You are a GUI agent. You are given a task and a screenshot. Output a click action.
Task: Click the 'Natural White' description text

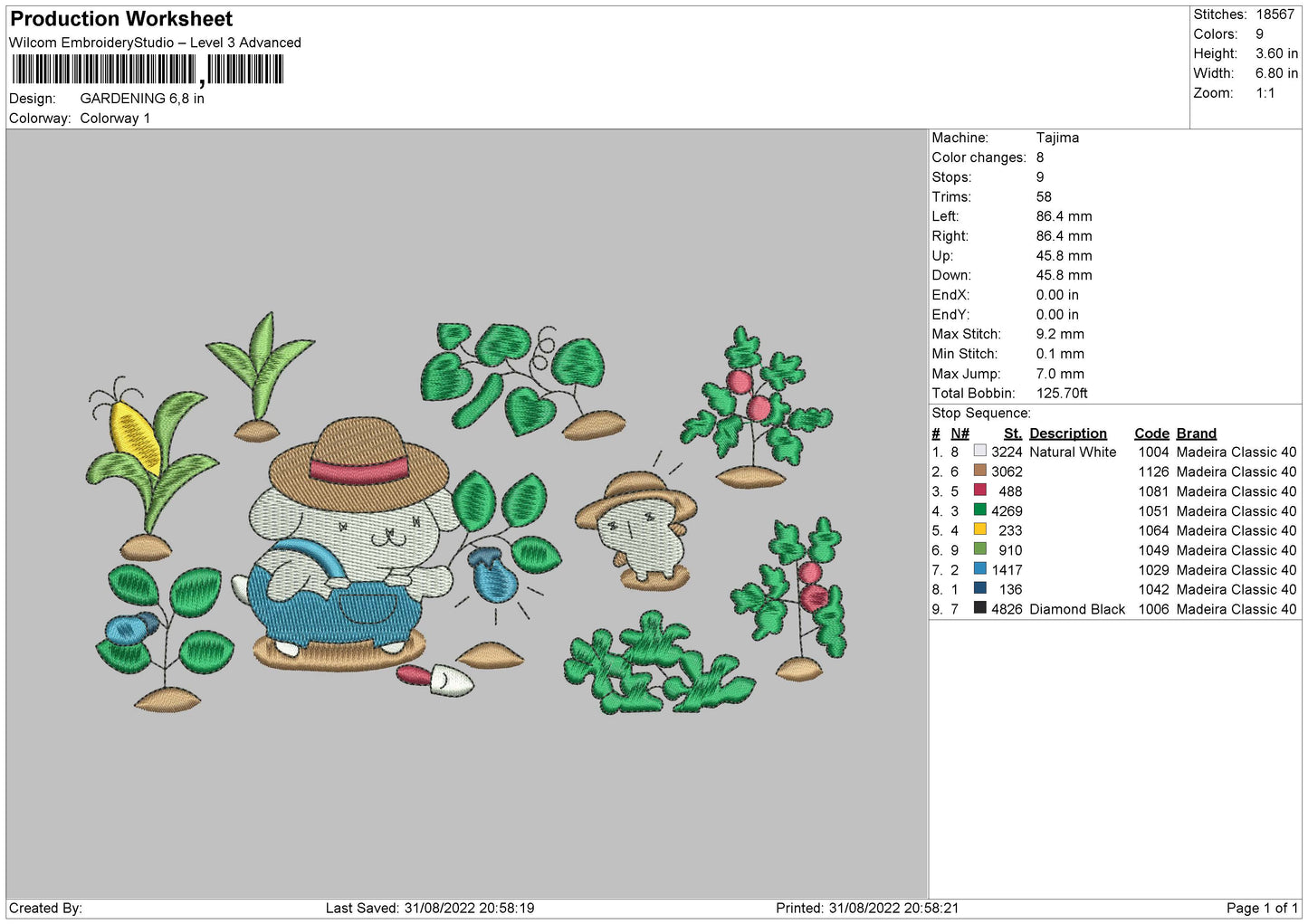tap(1073, 452)
